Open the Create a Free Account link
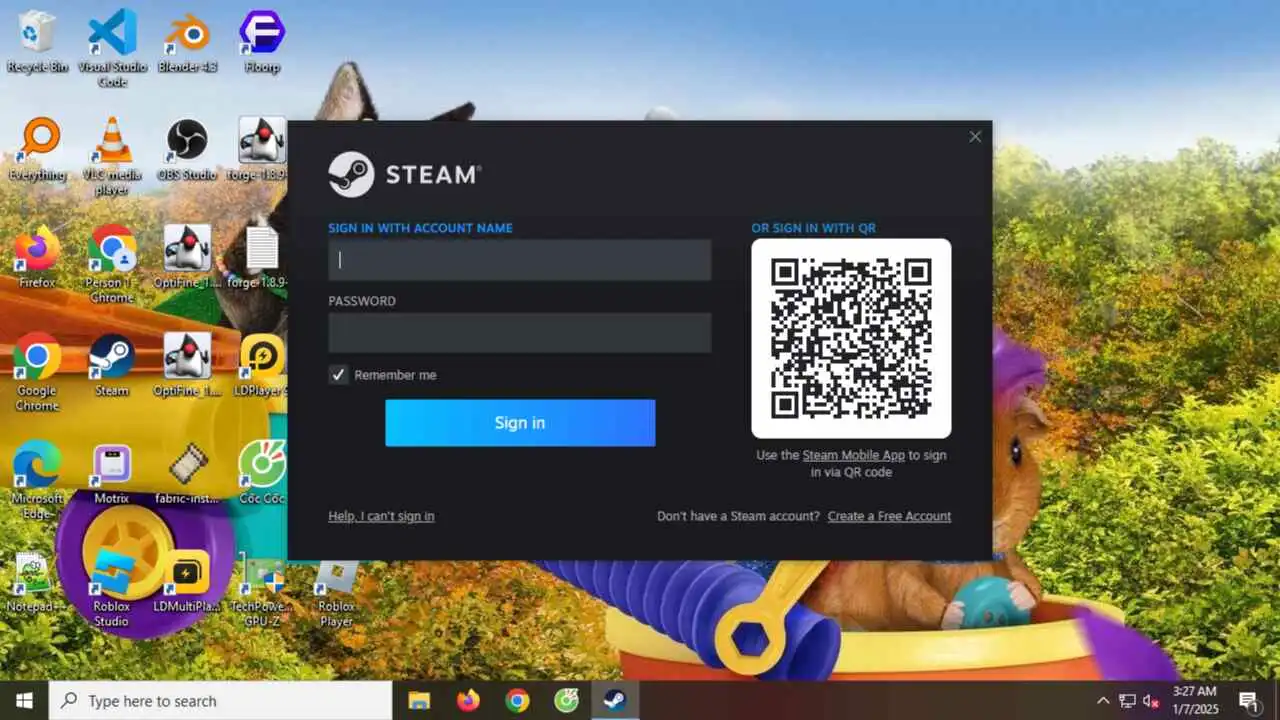Viewport: 1280px width, 720px height. click(889, 516)
